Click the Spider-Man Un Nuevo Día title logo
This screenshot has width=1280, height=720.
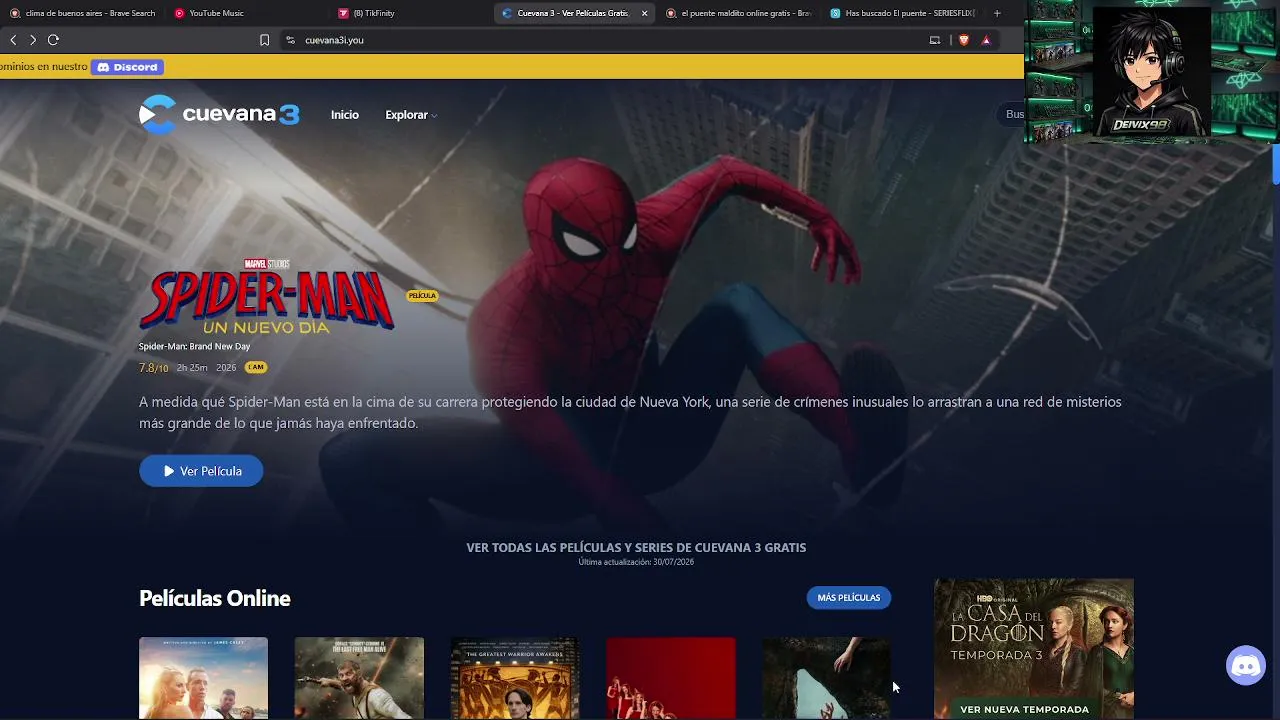click(267, 296)
